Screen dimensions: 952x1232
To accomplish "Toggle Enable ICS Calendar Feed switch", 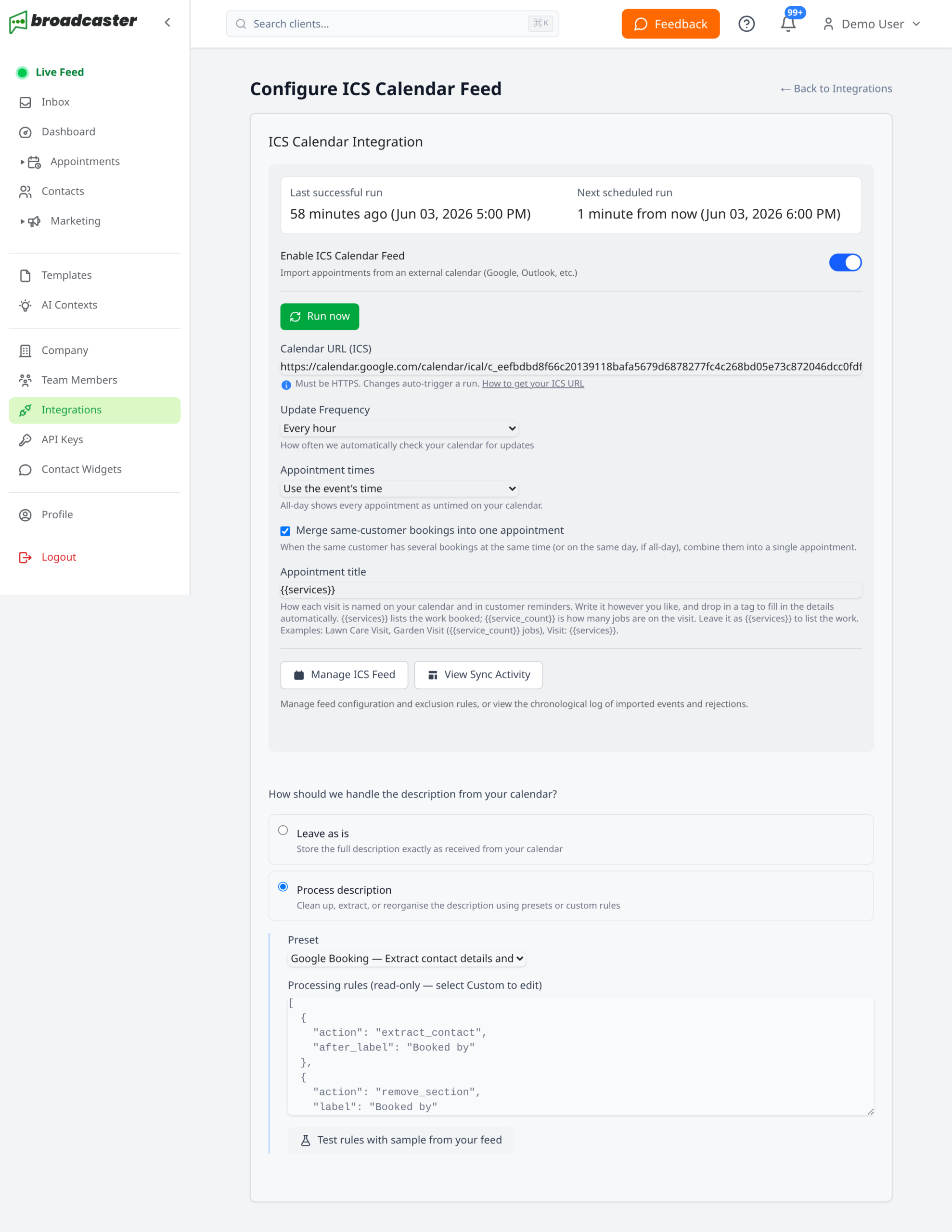I will click(845, 262).
